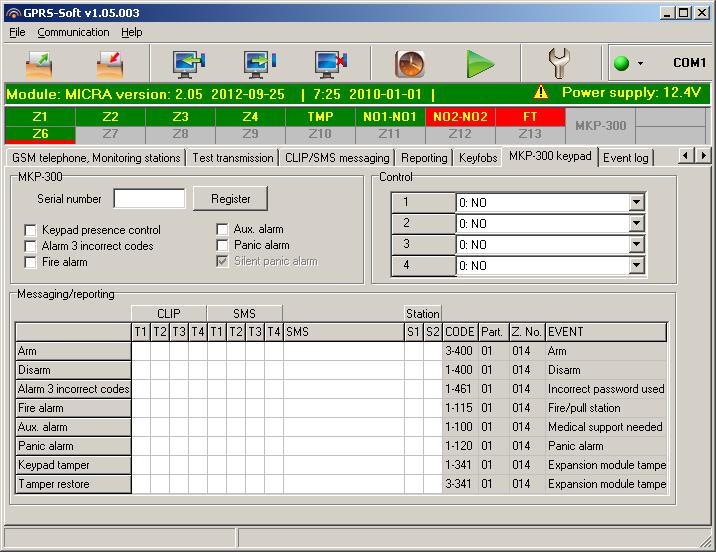The image size is (716, 552).
Task: Click the Panic alarm row S2 cell
Action: click(432, 446)
